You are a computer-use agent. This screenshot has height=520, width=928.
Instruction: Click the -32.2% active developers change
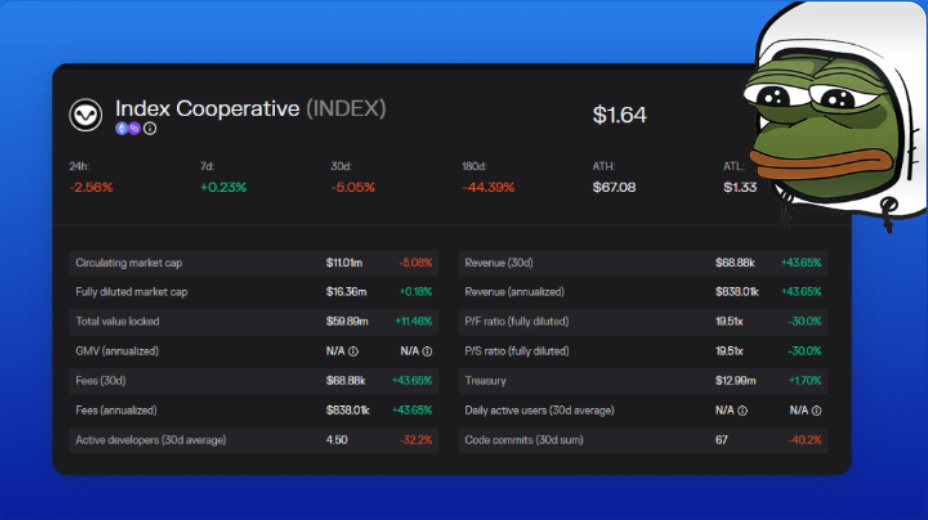click(x=415, y=440)
